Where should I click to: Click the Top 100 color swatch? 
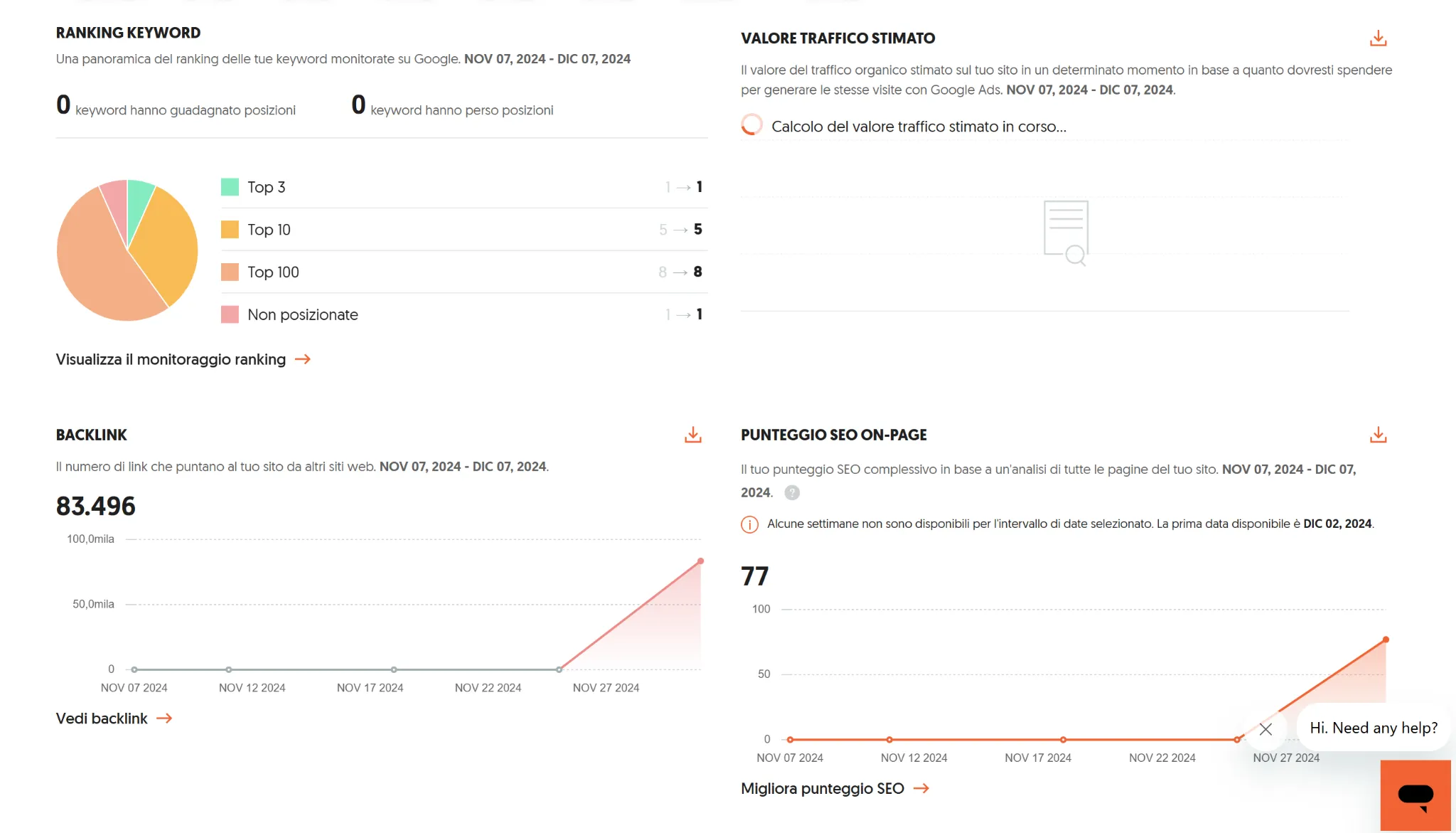point(230,272)
